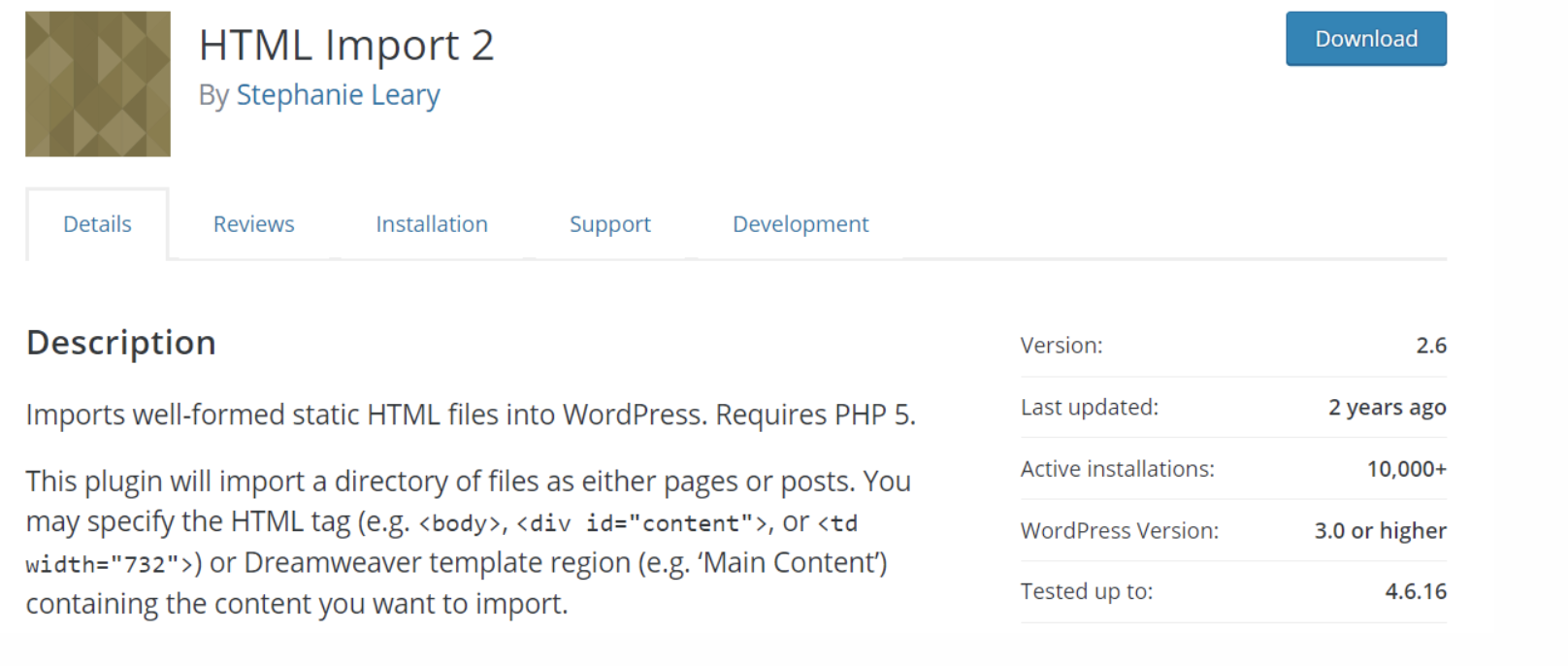The image size is (1568, 666).
Task: Click the '2 years ago' value
Action: pos(1388,408)
